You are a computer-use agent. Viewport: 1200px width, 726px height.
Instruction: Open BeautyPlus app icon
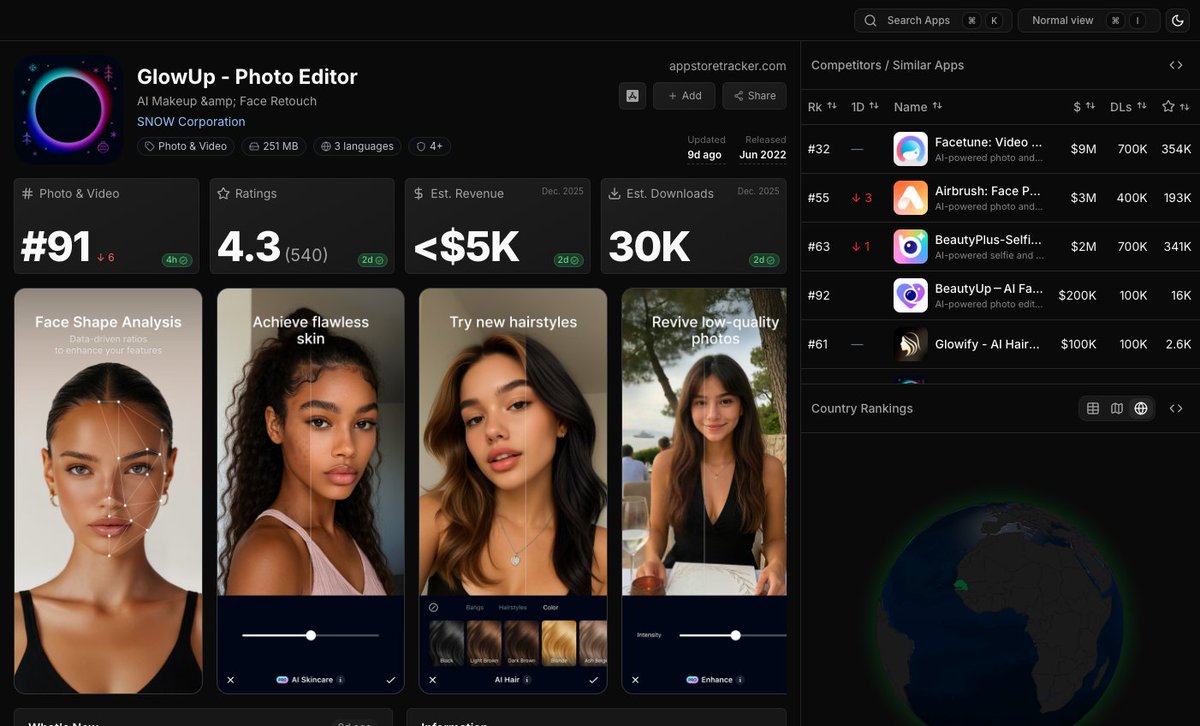click(910, 247)
